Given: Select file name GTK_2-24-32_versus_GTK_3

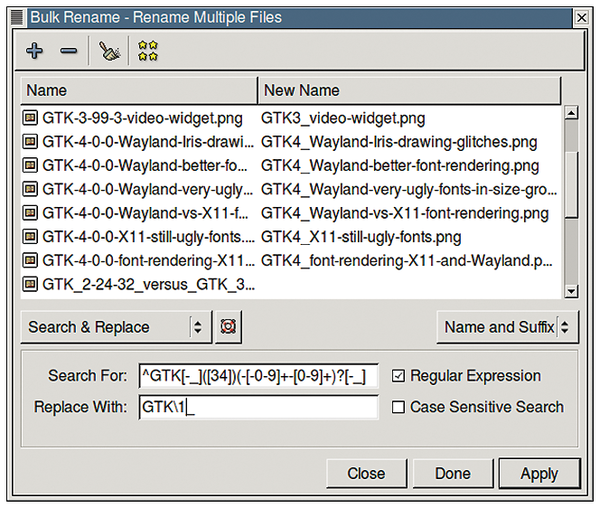Looking at the screenshot, I should tap(148, 284).
